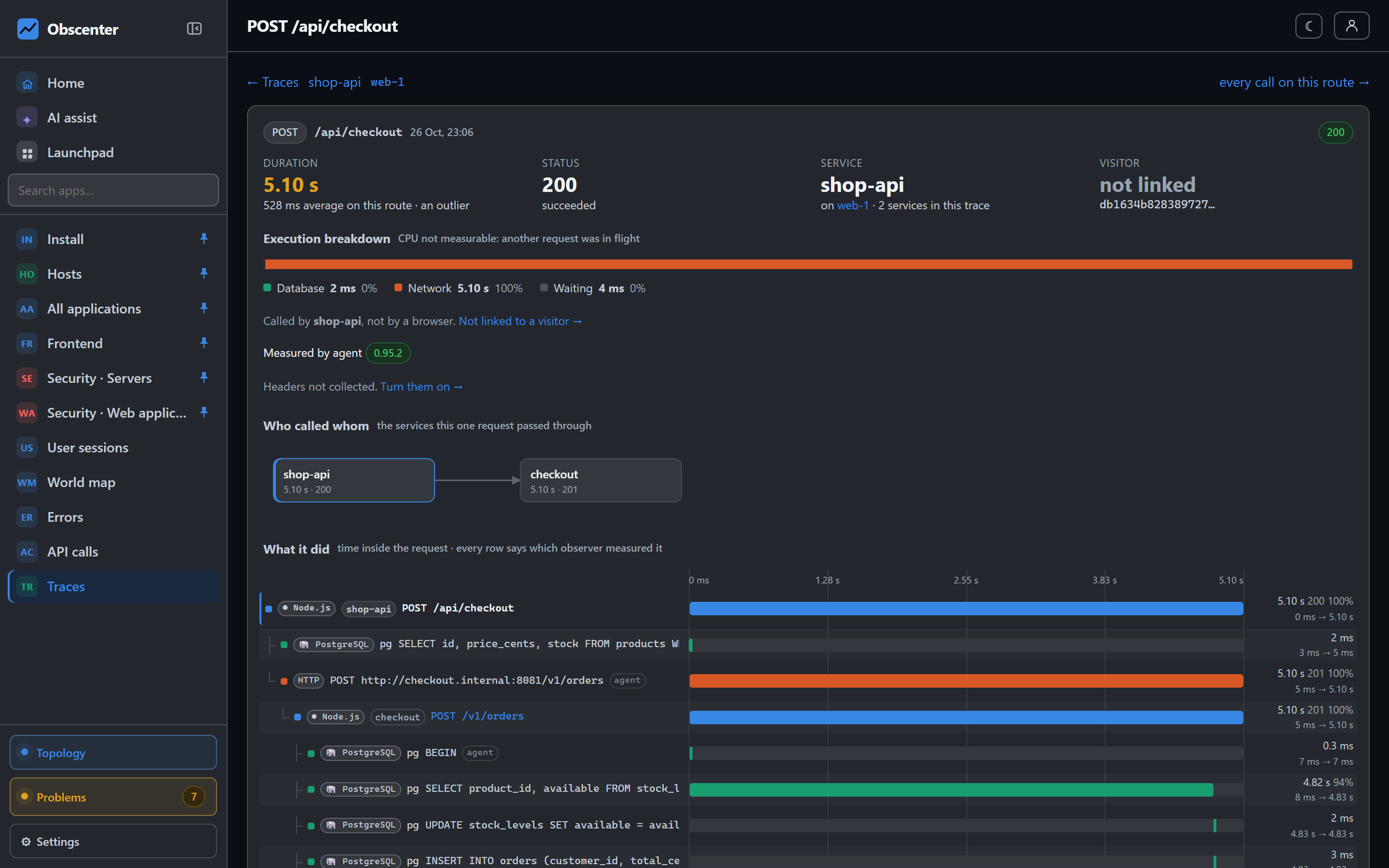The width and height of the screenshot is (1389, 868).
Task: Collapse the sidebar panel icon
Action: tap(194, 29)
